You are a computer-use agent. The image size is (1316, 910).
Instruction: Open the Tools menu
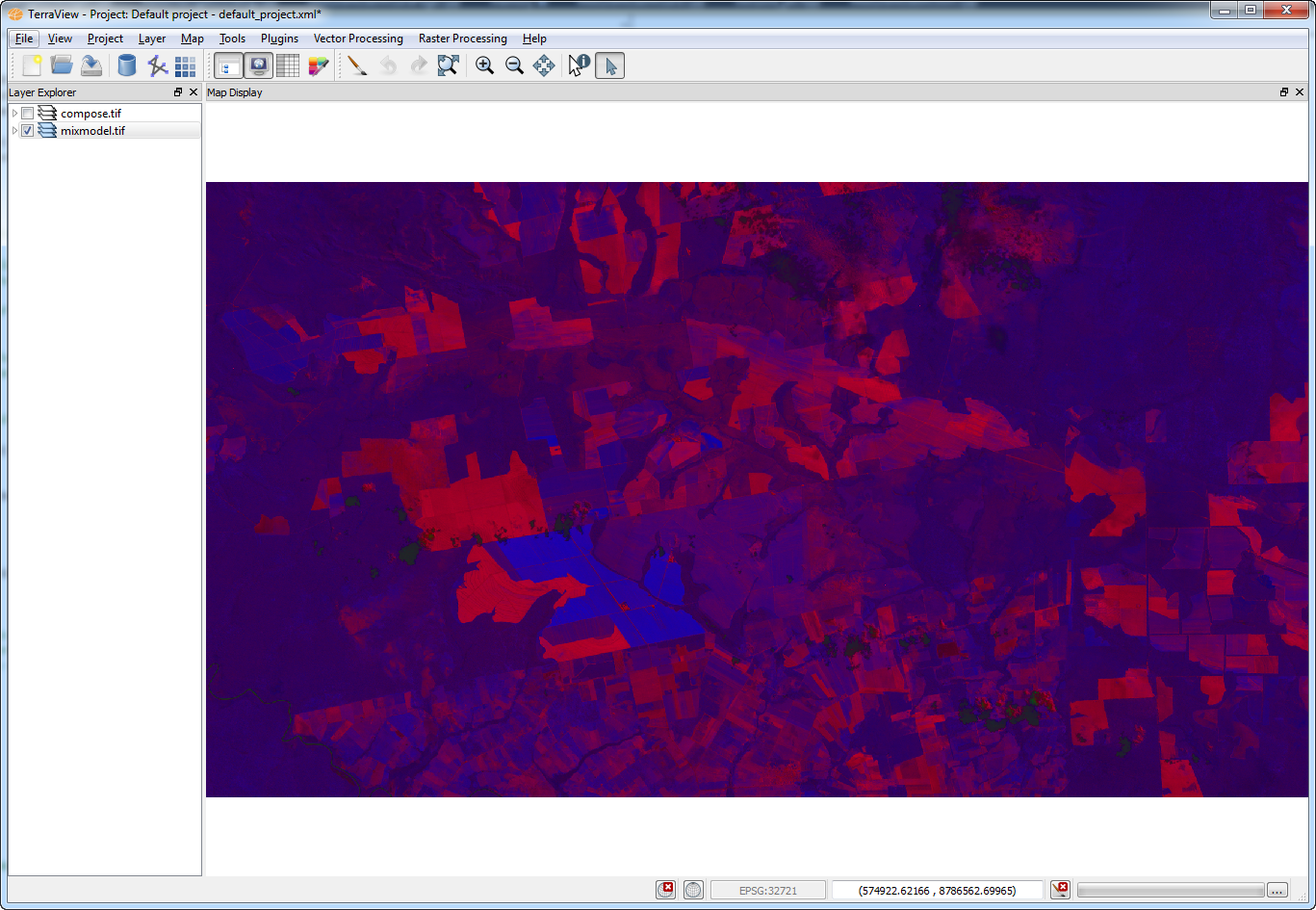[232, 39]
